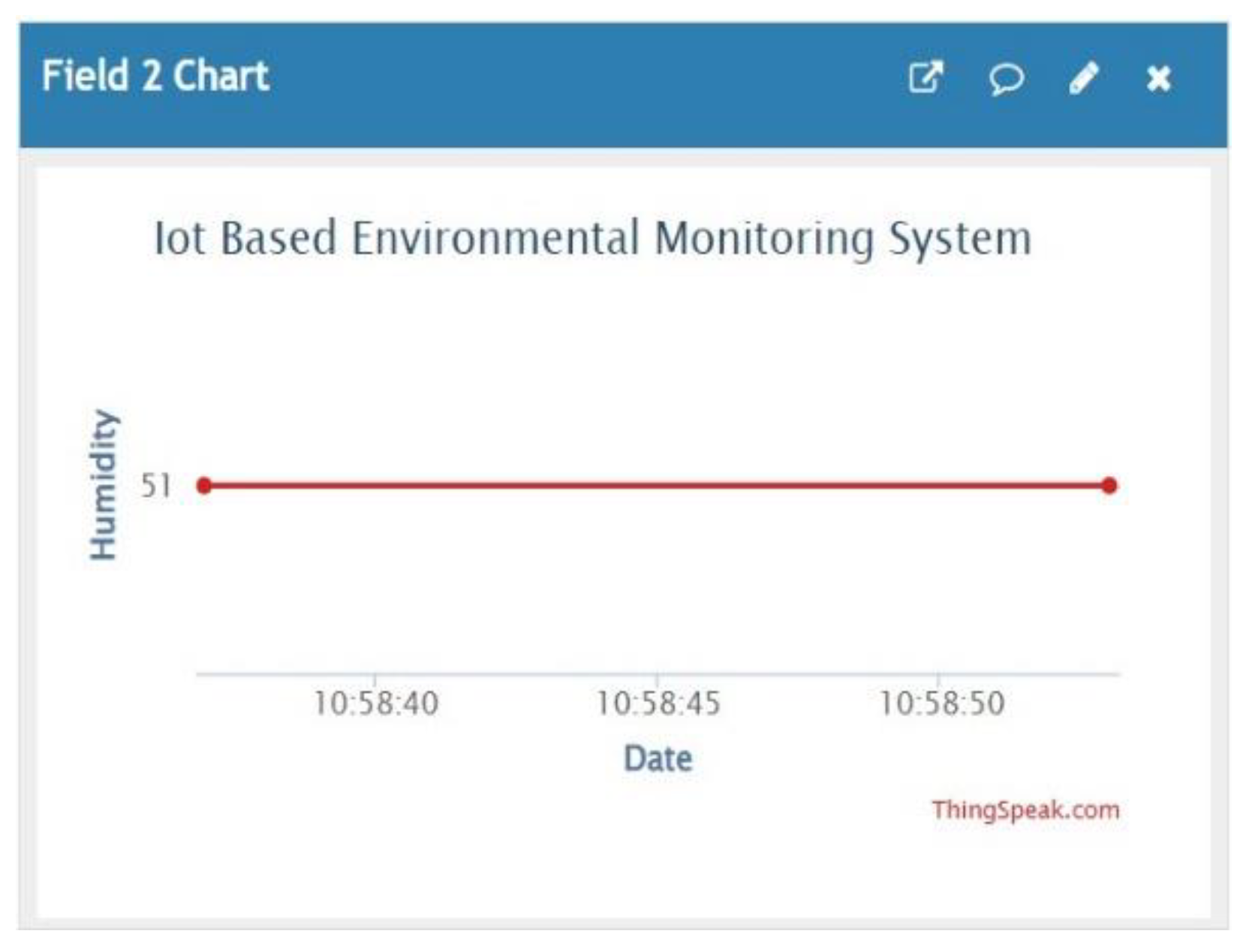
Task: Click the 51 y-axis tick value
Action: pos(156,486)
